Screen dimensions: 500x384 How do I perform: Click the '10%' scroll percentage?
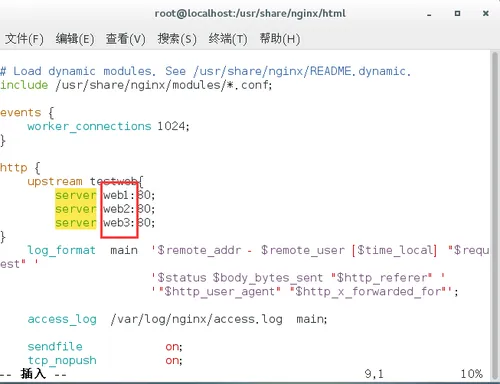(x=472, y=374)
